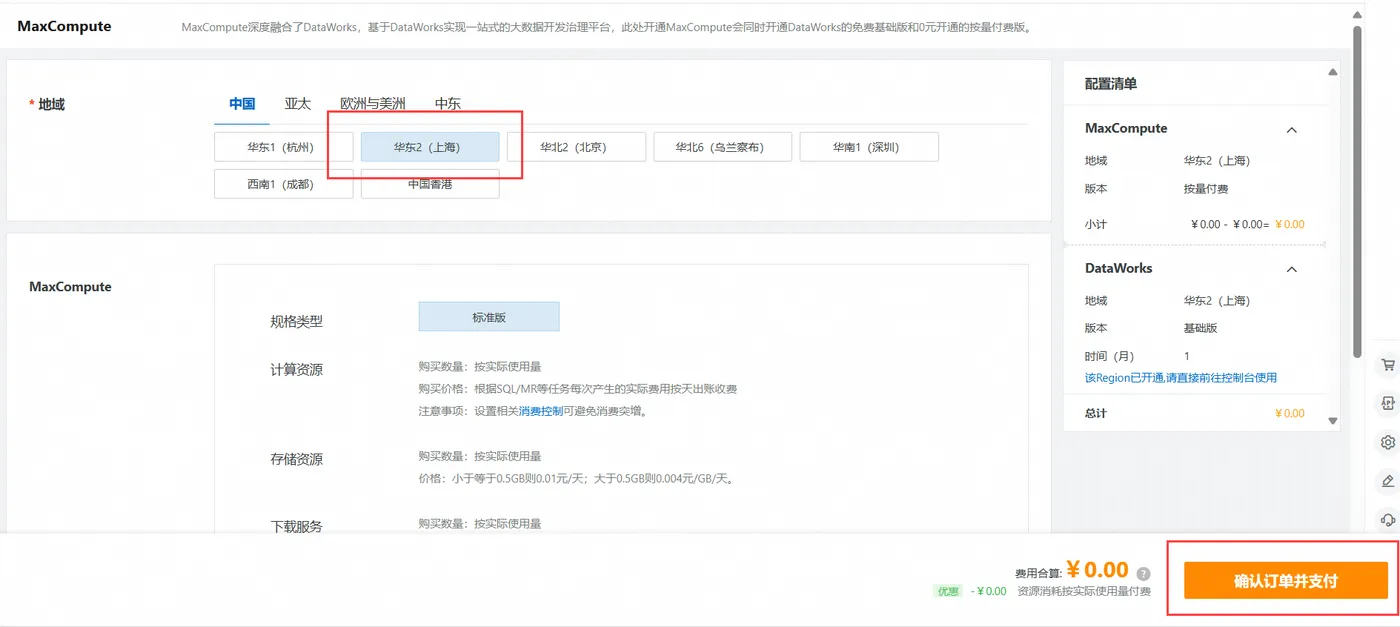Screen dimensions: 1400x627
Task: Click the 基础版 version value
Action: click(x=1200, y=328)
